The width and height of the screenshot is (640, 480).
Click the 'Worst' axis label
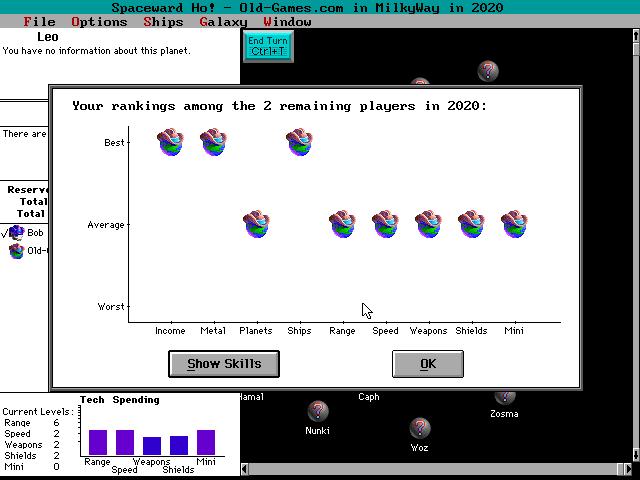click(111, 307)
